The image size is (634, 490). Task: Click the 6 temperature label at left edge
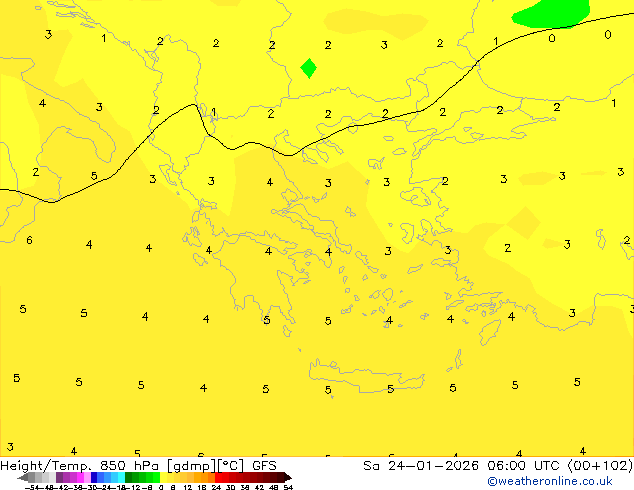(29, 240)
